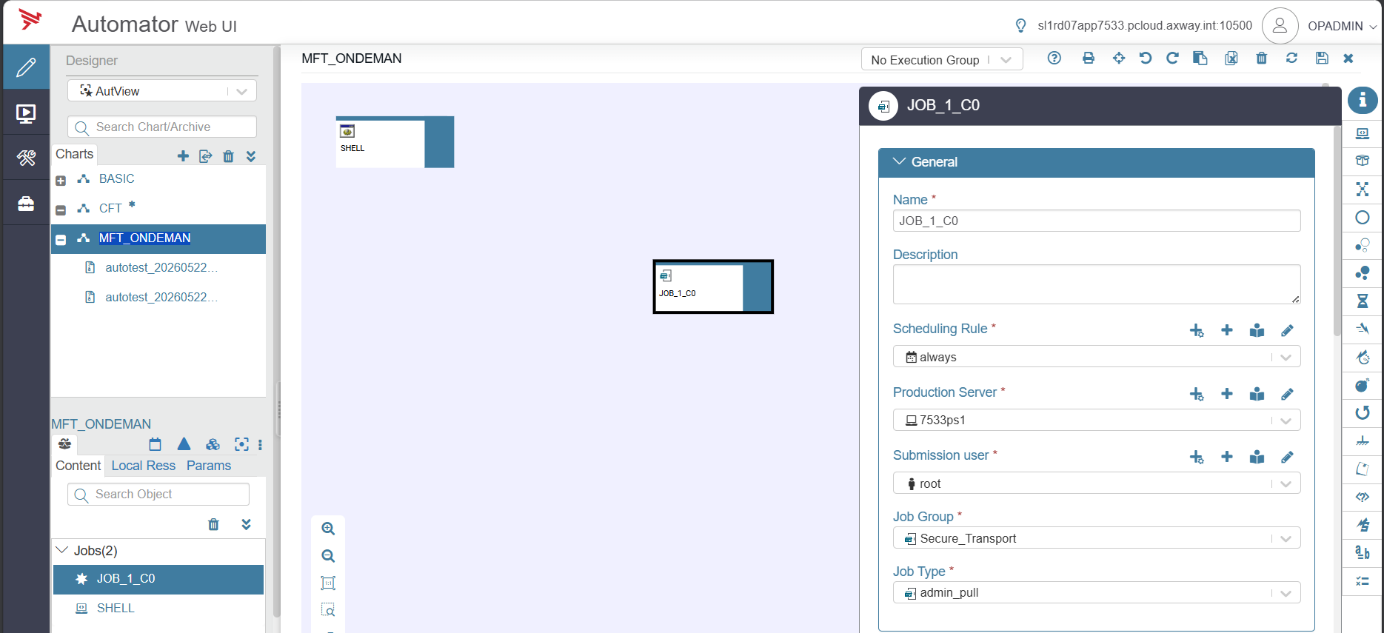The height and width of the screenshot is (633, 1384).
Task: Switch to the Content tab
Action: pos(78,466)
